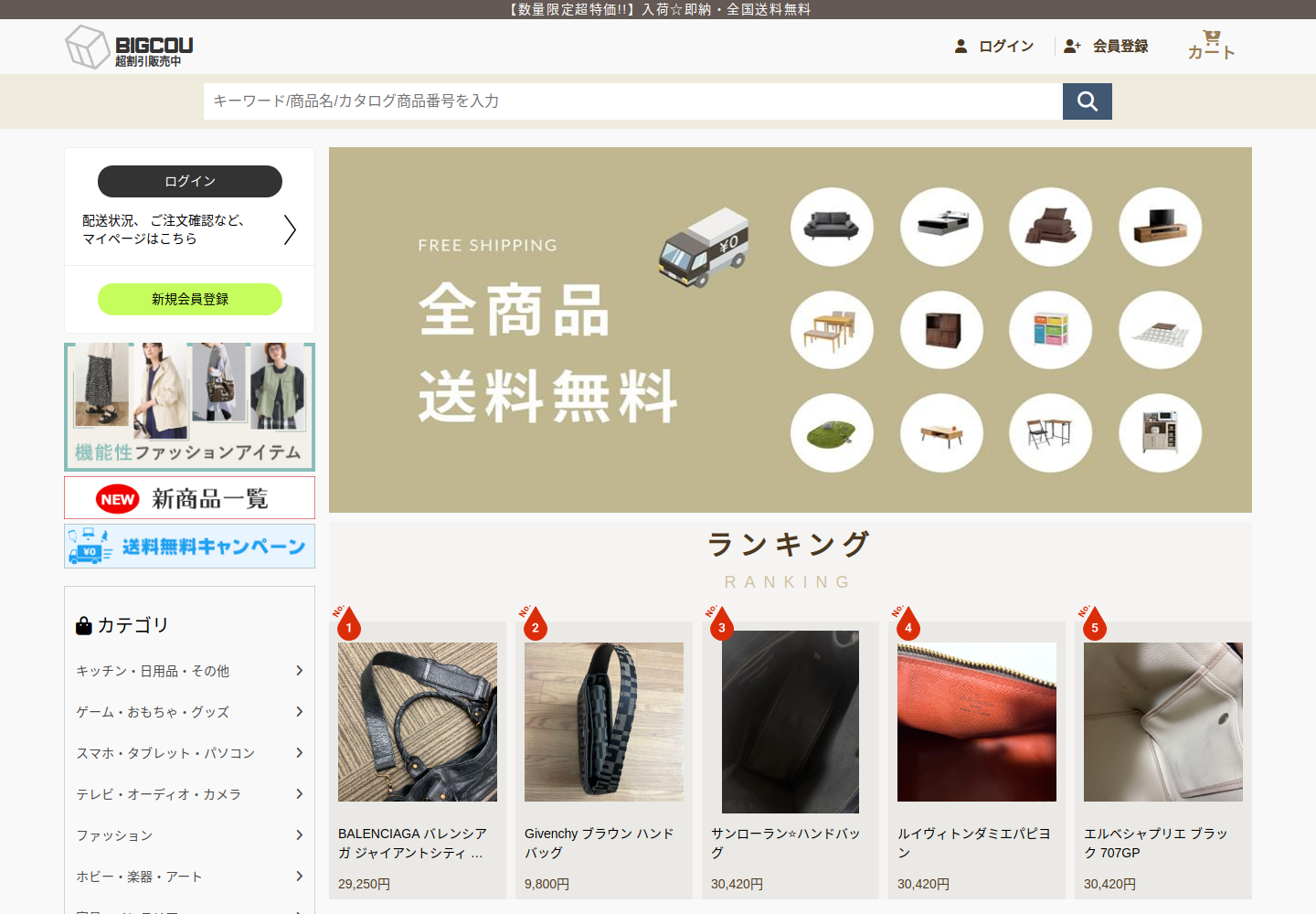1316x914 pixels.
Task: Open the テレビ・オーディオ・カメラ category
Action: (x=159, y=794)
